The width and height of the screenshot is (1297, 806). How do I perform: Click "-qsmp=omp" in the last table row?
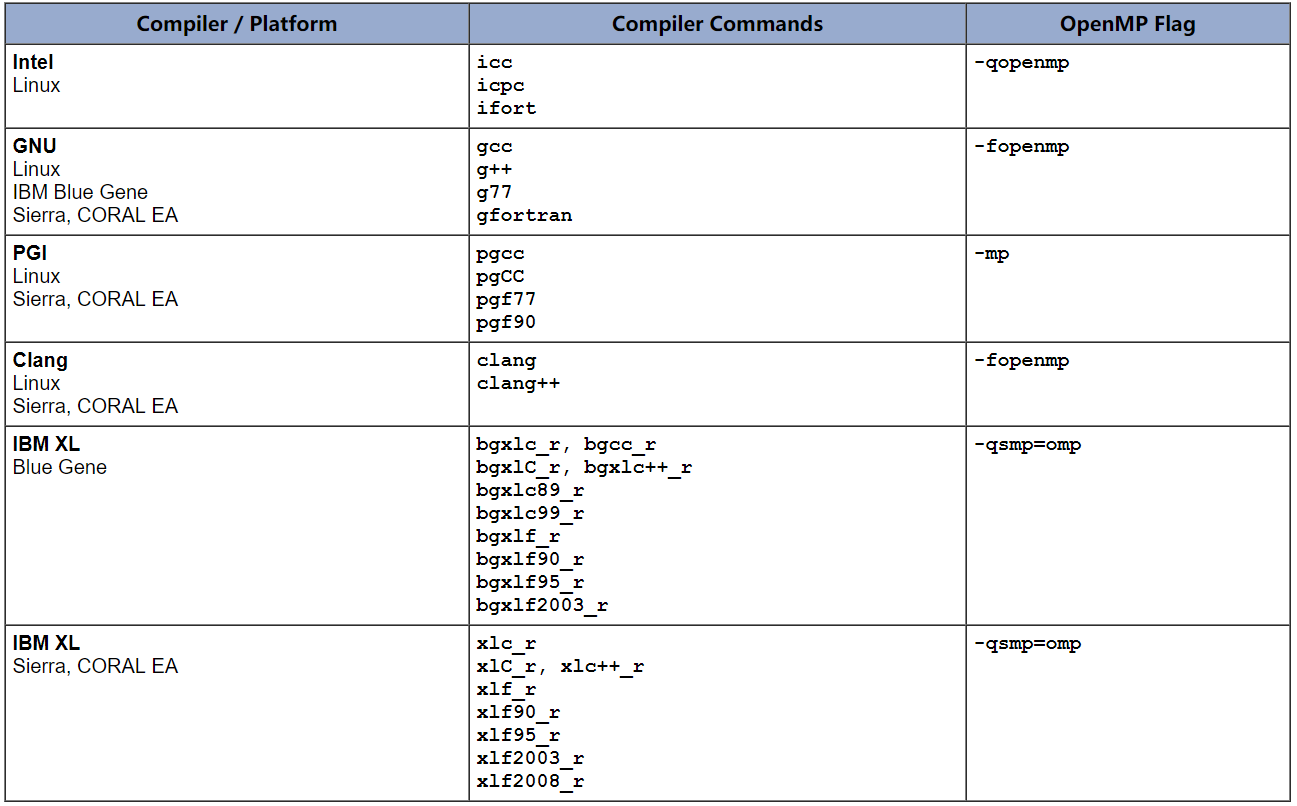click(x=1027, y=644)
